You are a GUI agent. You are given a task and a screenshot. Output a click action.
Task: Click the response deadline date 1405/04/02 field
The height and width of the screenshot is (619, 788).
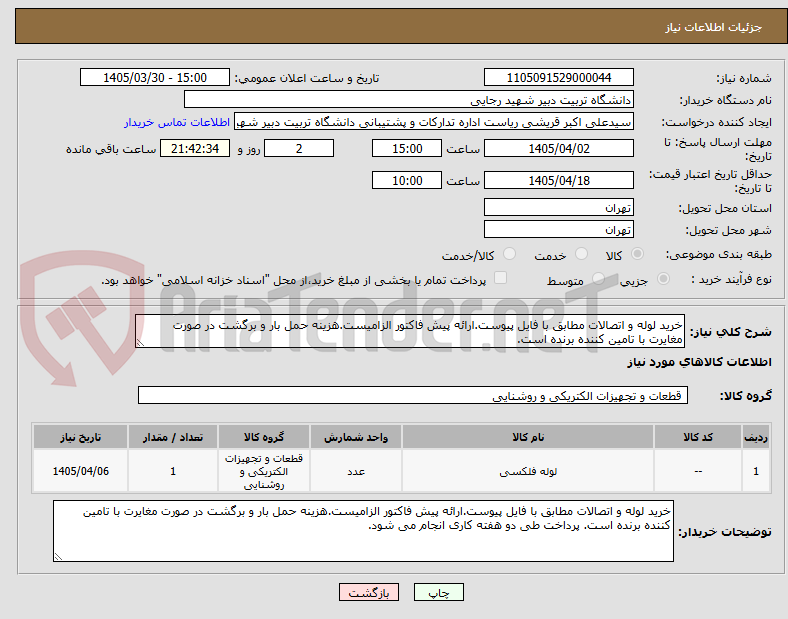pos(558,148)
